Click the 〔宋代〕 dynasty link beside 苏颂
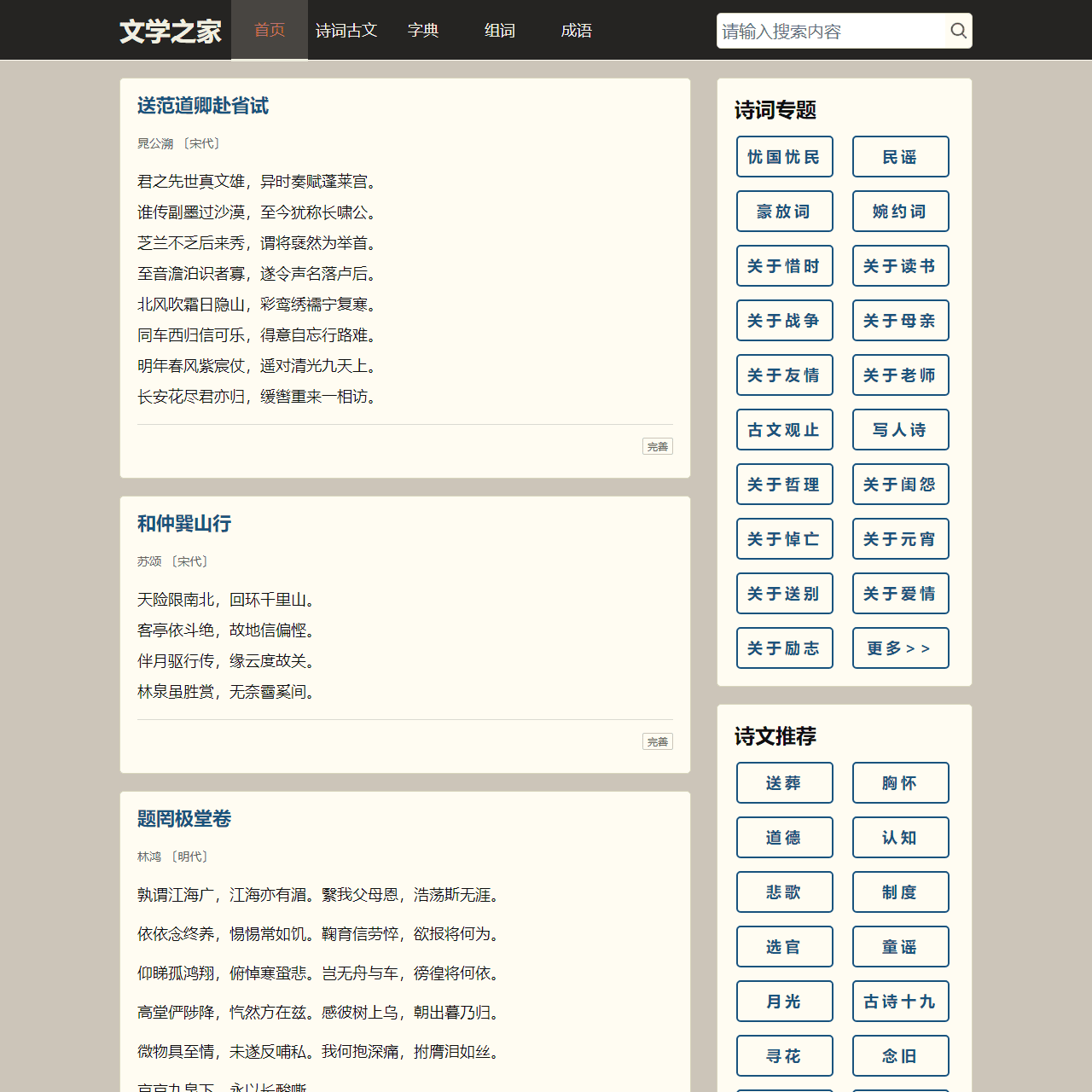 (190, 561)
